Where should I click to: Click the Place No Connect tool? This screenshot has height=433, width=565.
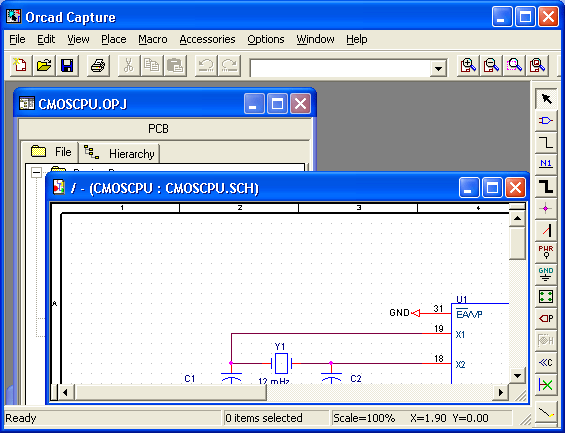[546, 385]
